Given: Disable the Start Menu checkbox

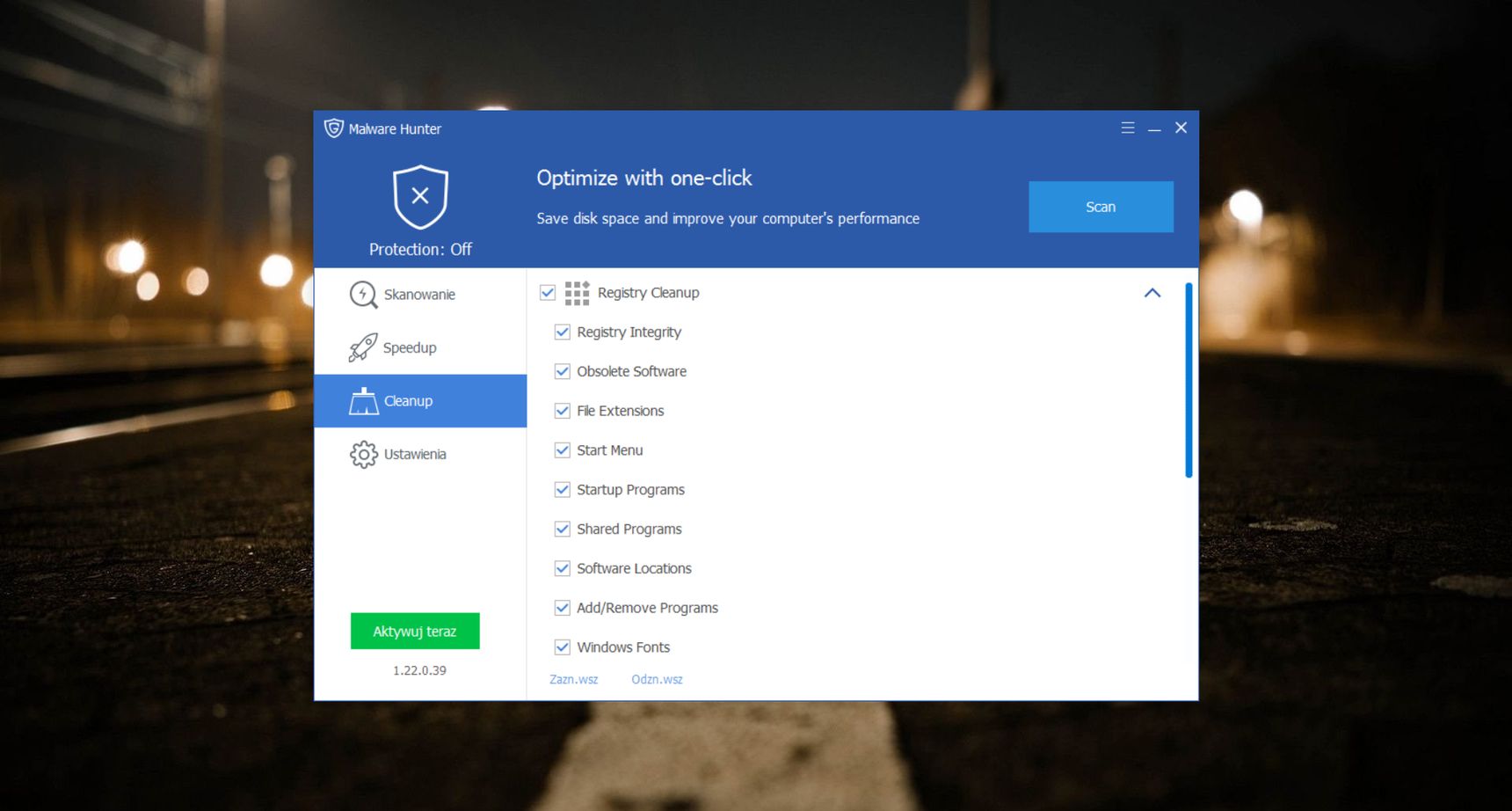Looking at the screenshot, I should tap(563, 450).
